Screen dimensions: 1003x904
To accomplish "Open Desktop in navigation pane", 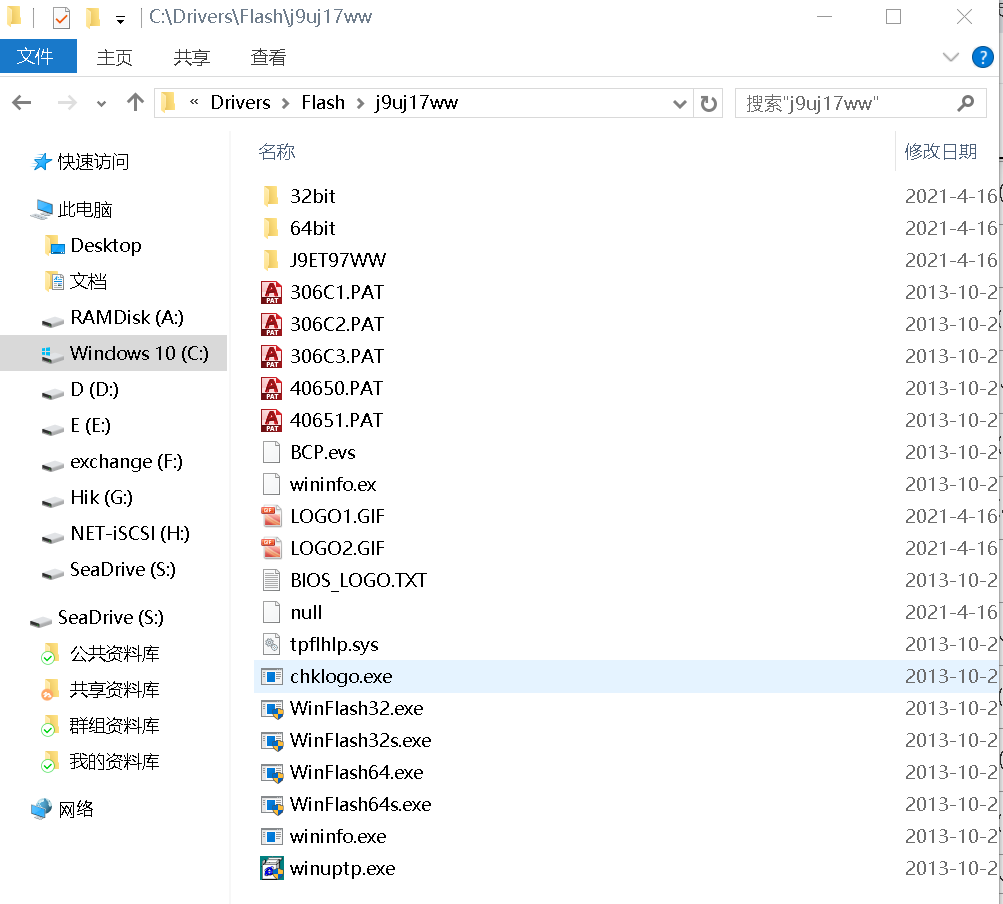I will pyautogui.click(x=93, y=246).
